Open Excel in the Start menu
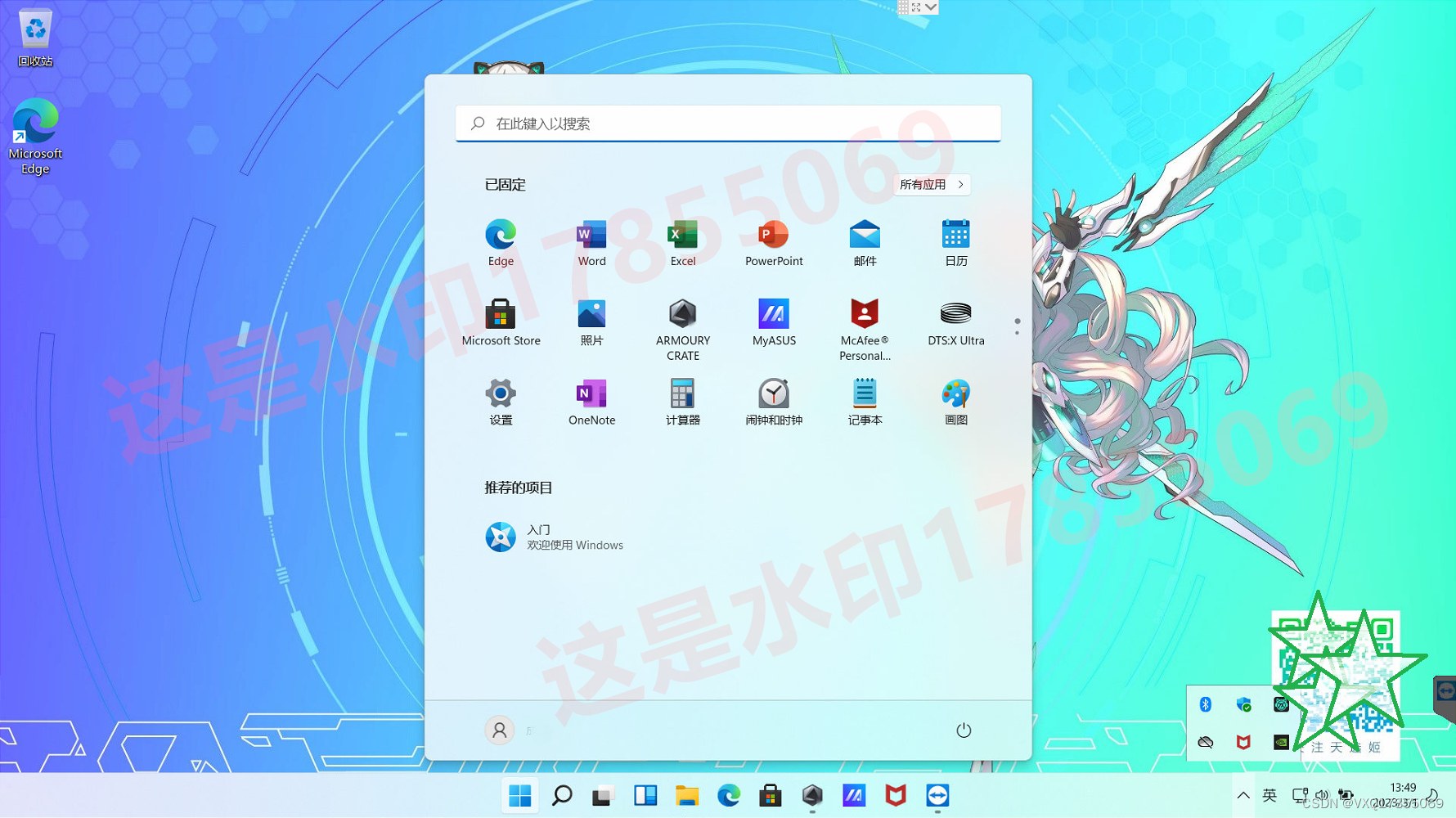Viewport: 1456px width, 818px height. click(682, 243)
